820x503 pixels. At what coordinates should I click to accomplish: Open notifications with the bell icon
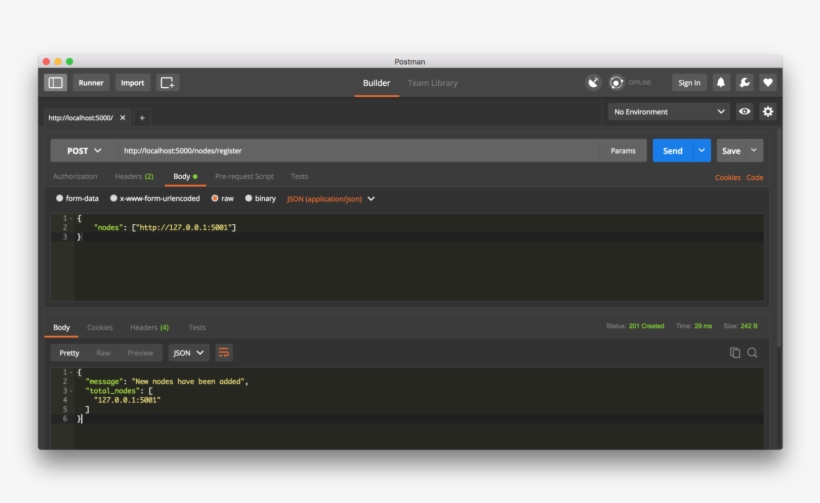[x=721, y=83]
